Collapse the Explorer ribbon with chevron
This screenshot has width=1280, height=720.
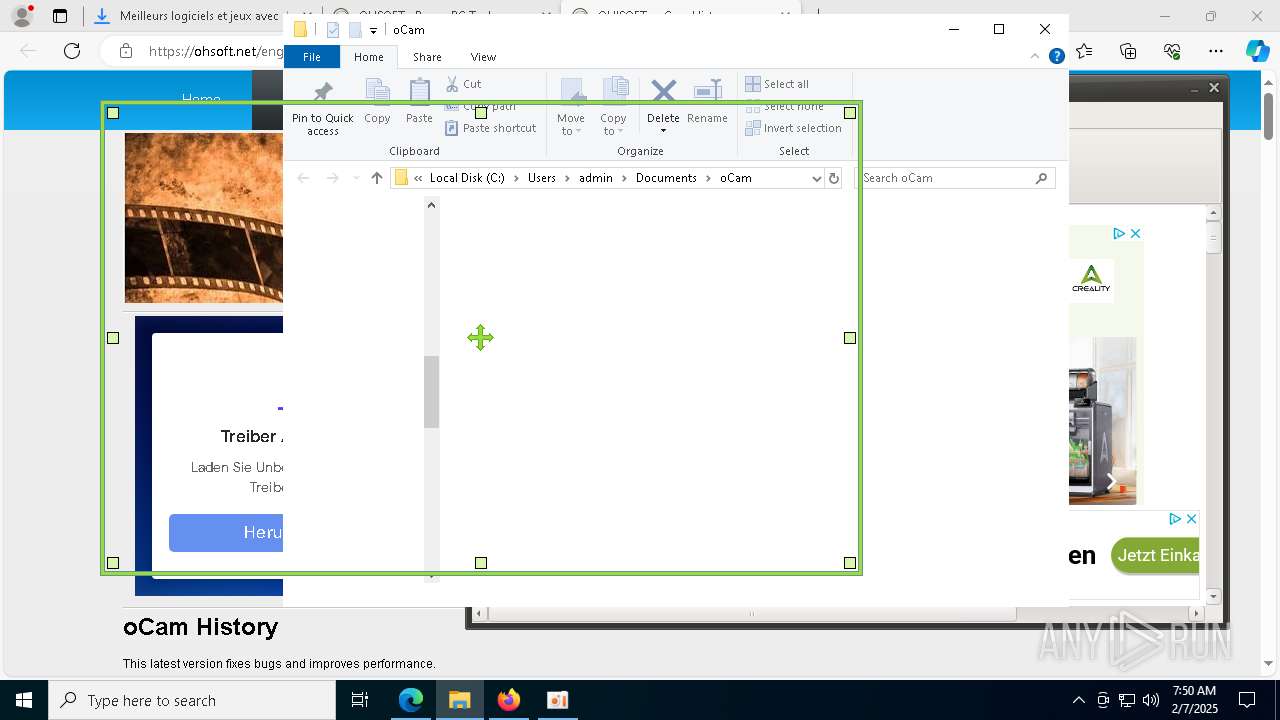pos(1035,57)
